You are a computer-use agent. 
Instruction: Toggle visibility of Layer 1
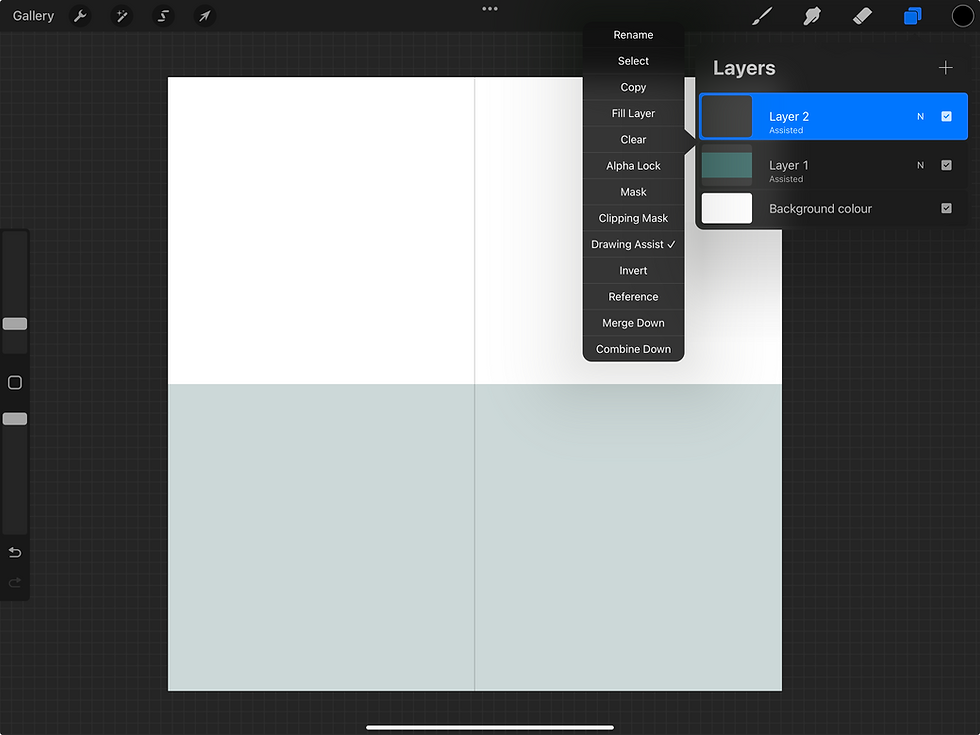pyautogui.click(x=945, y=165)
